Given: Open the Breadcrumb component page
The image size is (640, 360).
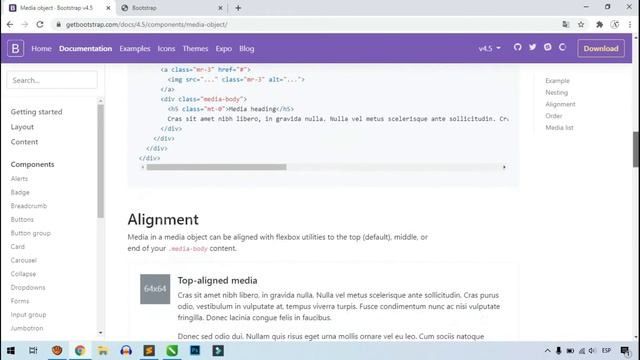Looking at the screenshot, I should click(x=29, y=206).
